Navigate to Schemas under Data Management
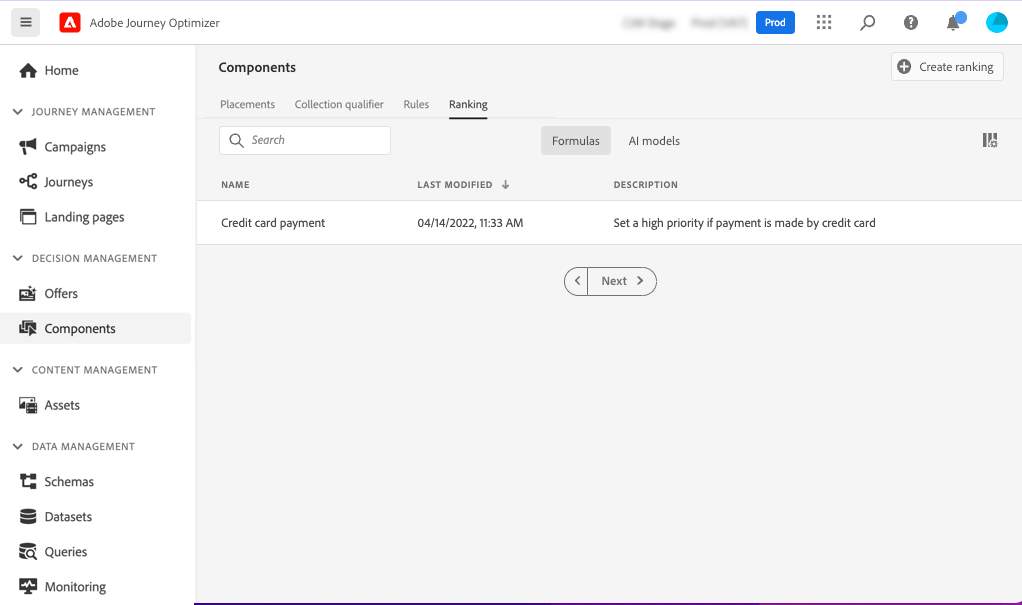This screenshot has height=605, width=1022. [70, 481]
